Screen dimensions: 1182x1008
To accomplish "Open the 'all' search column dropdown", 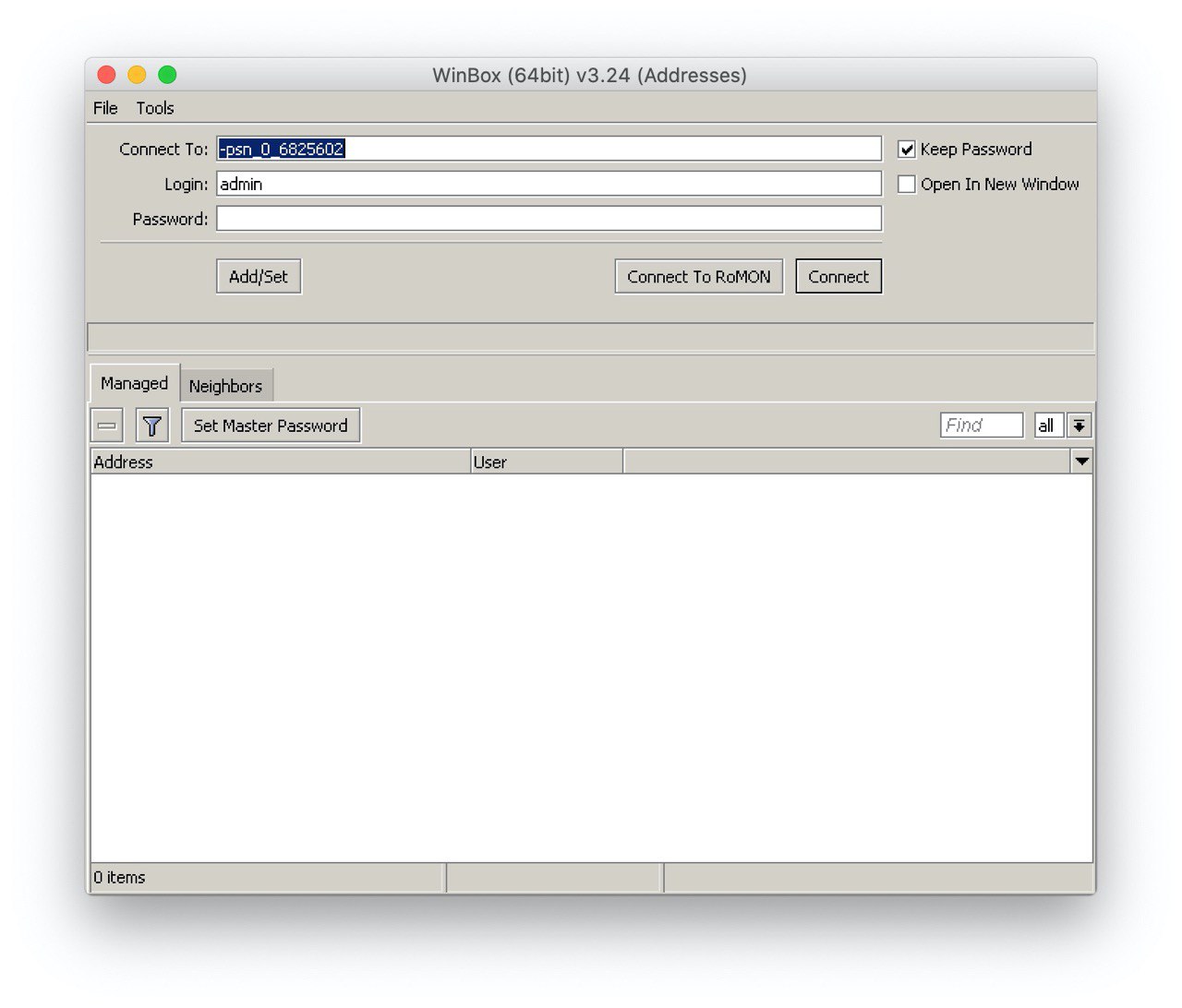I will click(1049, 426).
